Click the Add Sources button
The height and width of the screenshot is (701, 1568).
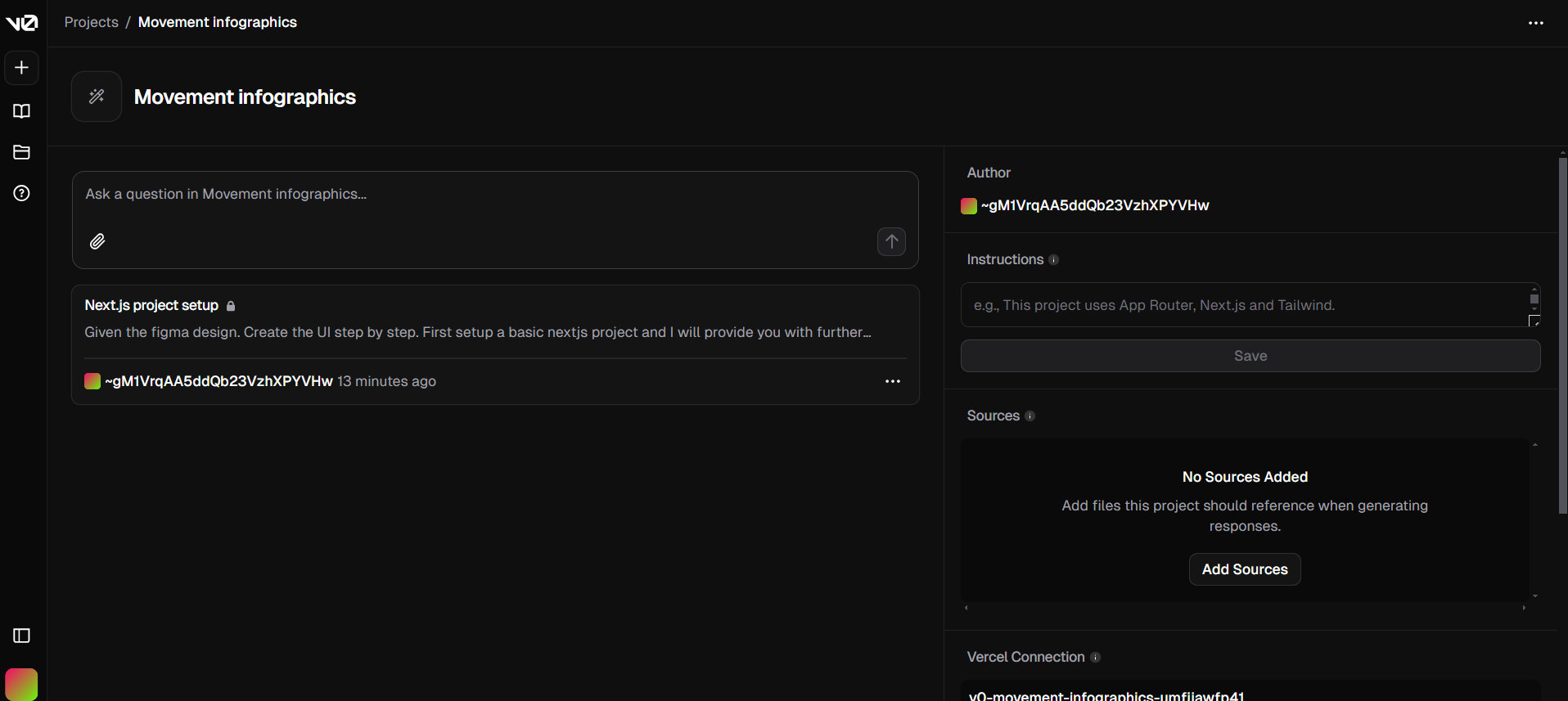click(1244, 569)
